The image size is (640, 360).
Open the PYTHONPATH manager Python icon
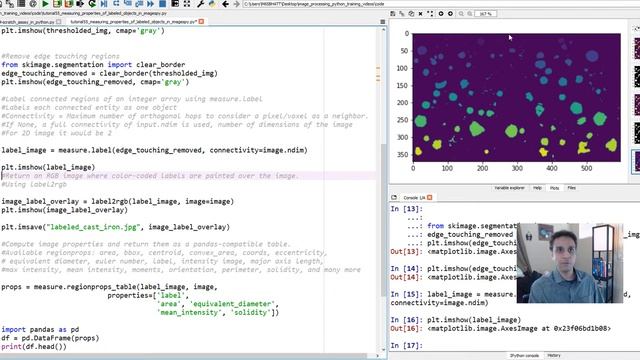[212, 4]
